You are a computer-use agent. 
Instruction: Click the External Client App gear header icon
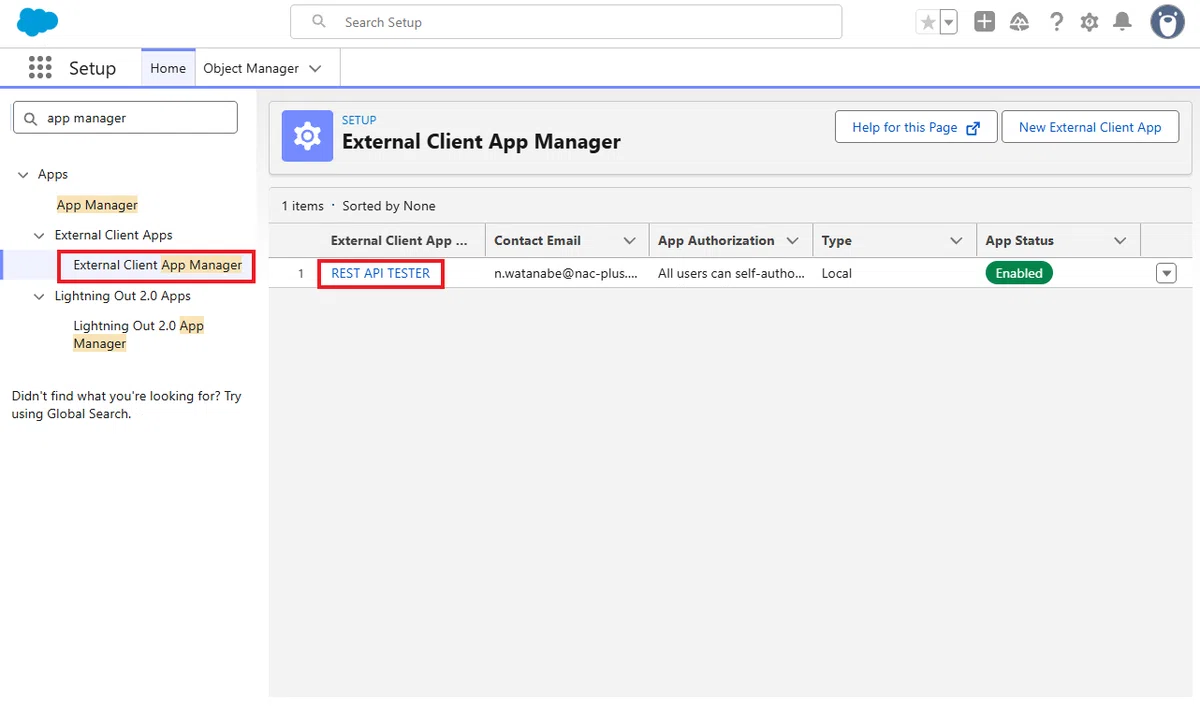307,135
